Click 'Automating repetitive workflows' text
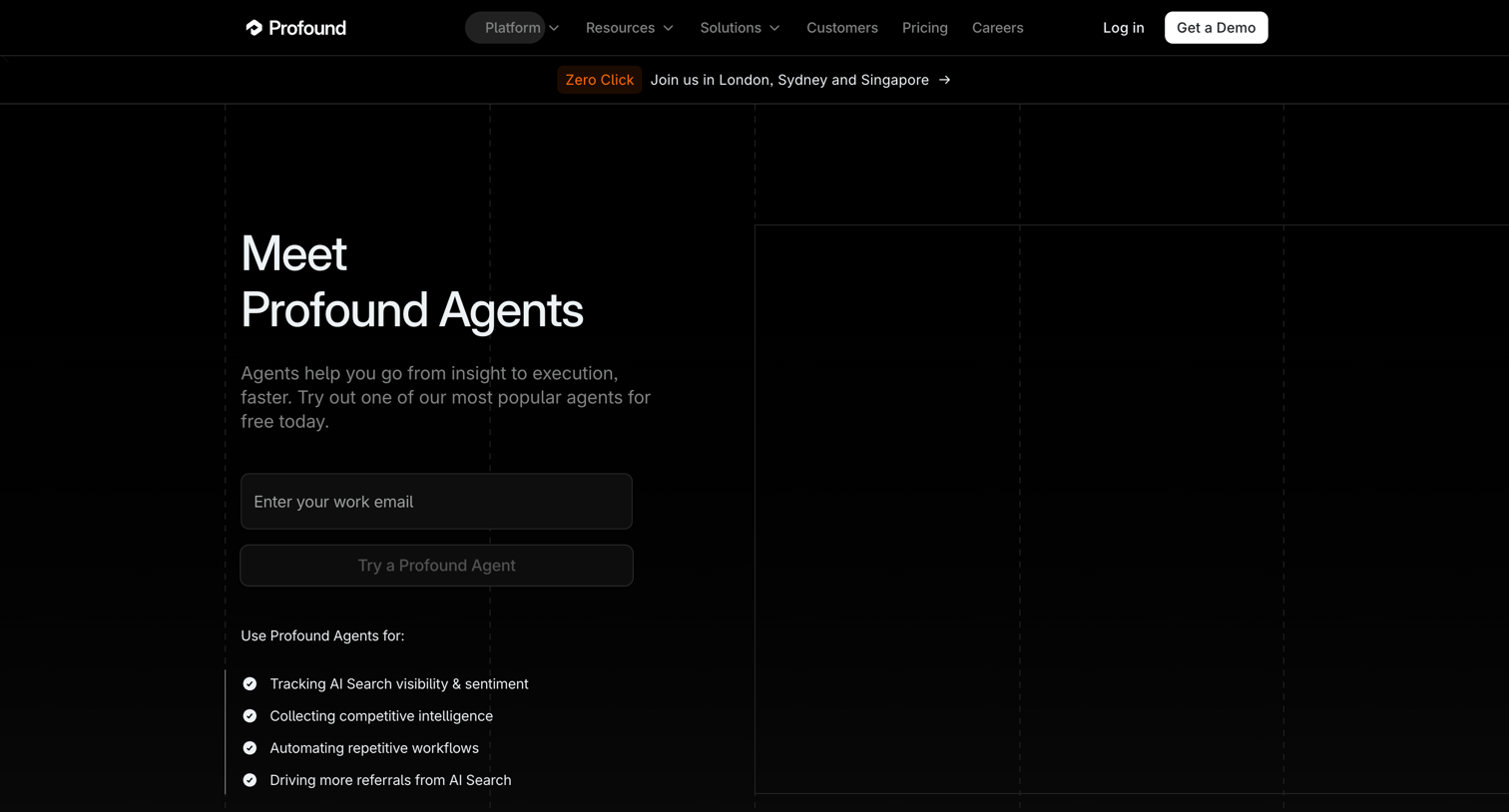 click(x=374, y=748)
